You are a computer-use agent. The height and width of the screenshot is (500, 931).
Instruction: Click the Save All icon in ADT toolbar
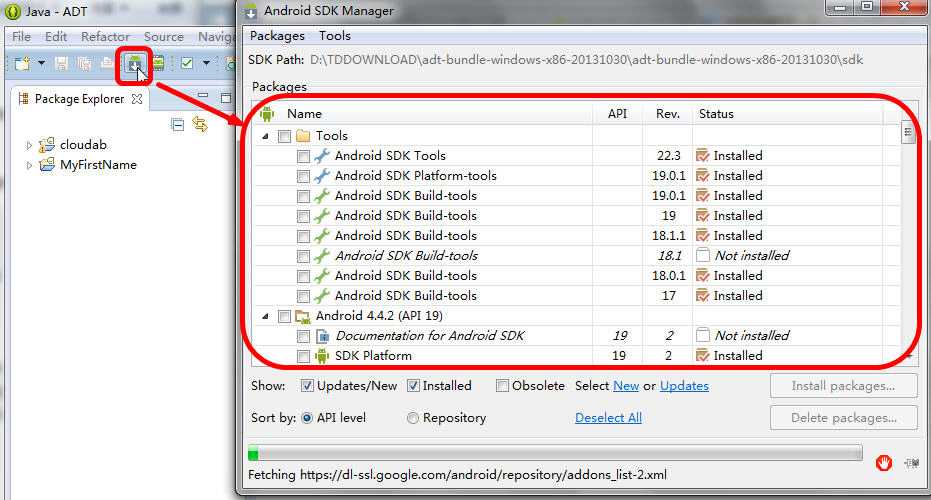tap(84, 63)
